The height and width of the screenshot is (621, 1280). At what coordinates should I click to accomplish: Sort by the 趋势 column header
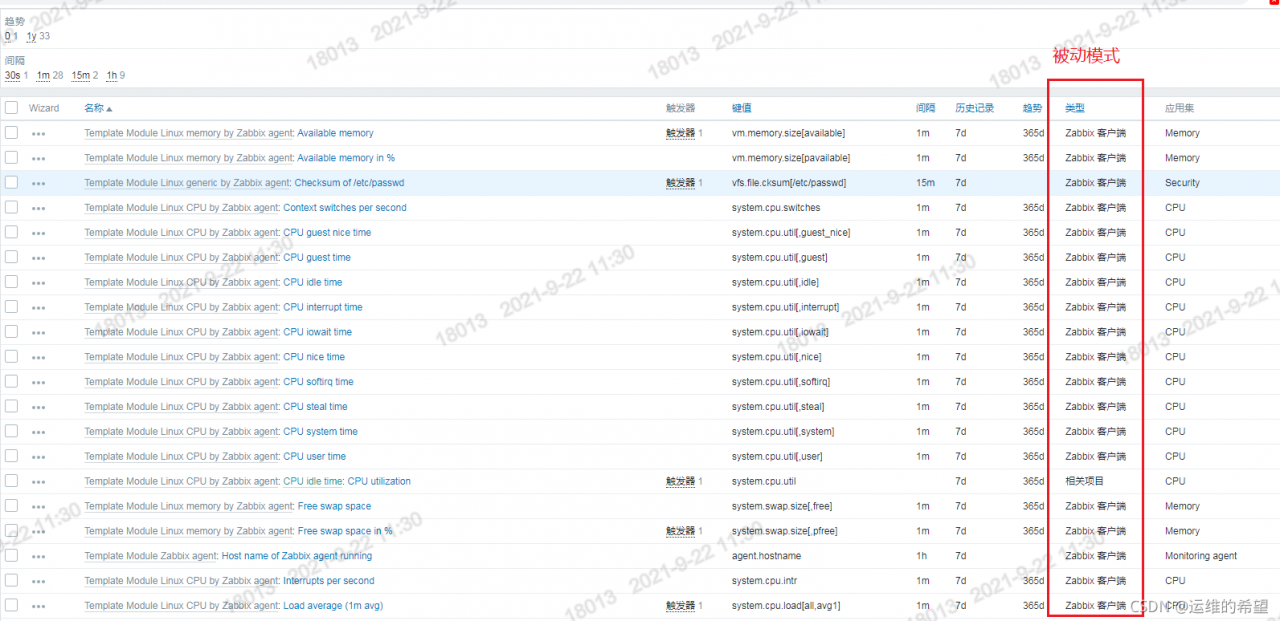[x=1032, y=108]
